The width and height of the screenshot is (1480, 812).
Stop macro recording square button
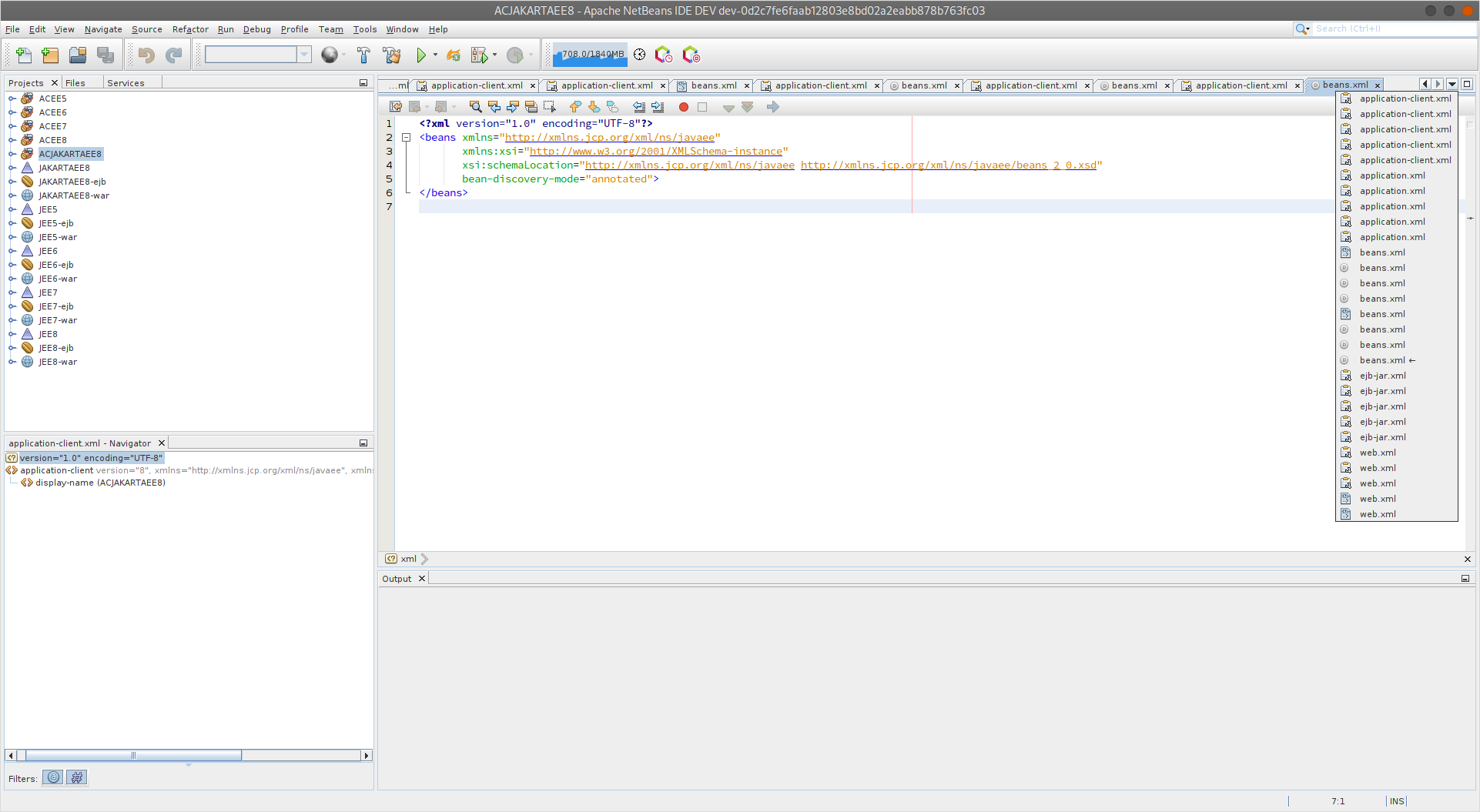click(702, 107)
